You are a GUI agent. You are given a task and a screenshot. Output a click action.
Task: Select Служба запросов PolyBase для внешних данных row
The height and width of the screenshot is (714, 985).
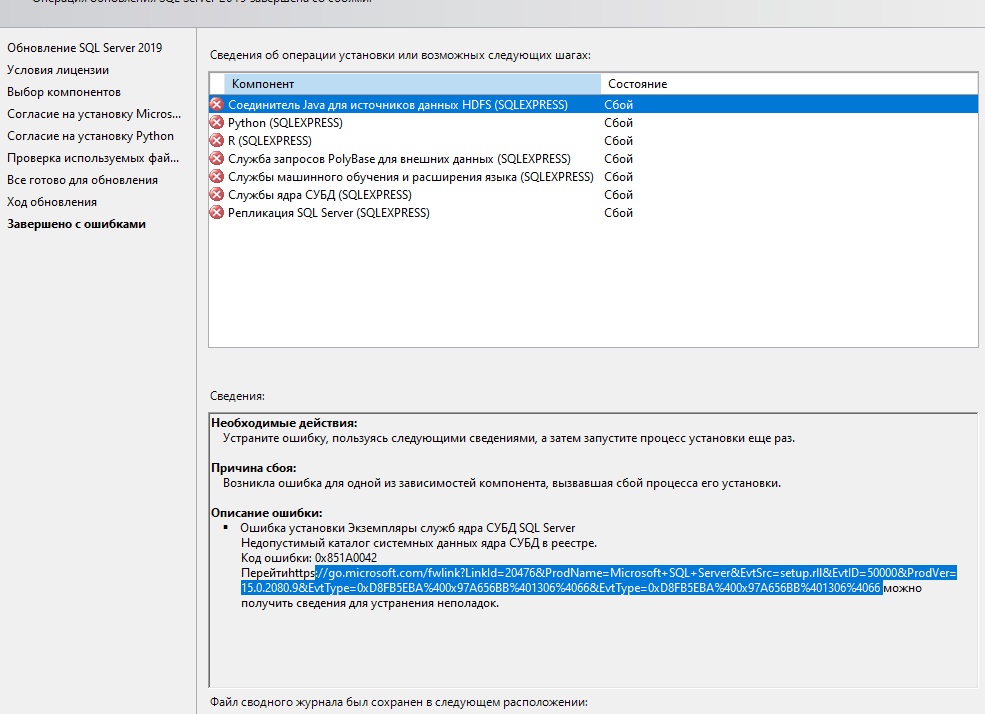click(x=594, y=158)
